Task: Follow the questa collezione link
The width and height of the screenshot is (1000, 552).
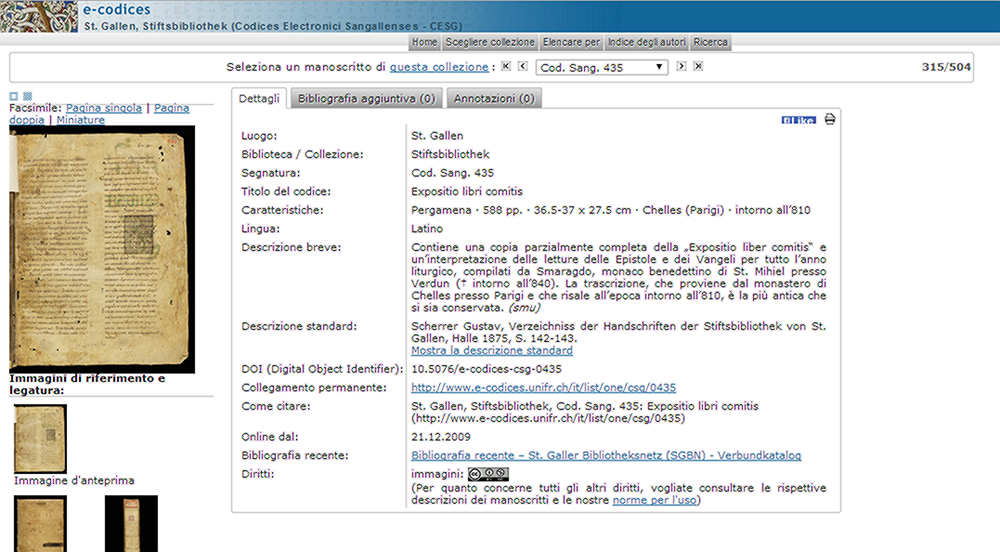Action: coord(439,67)
